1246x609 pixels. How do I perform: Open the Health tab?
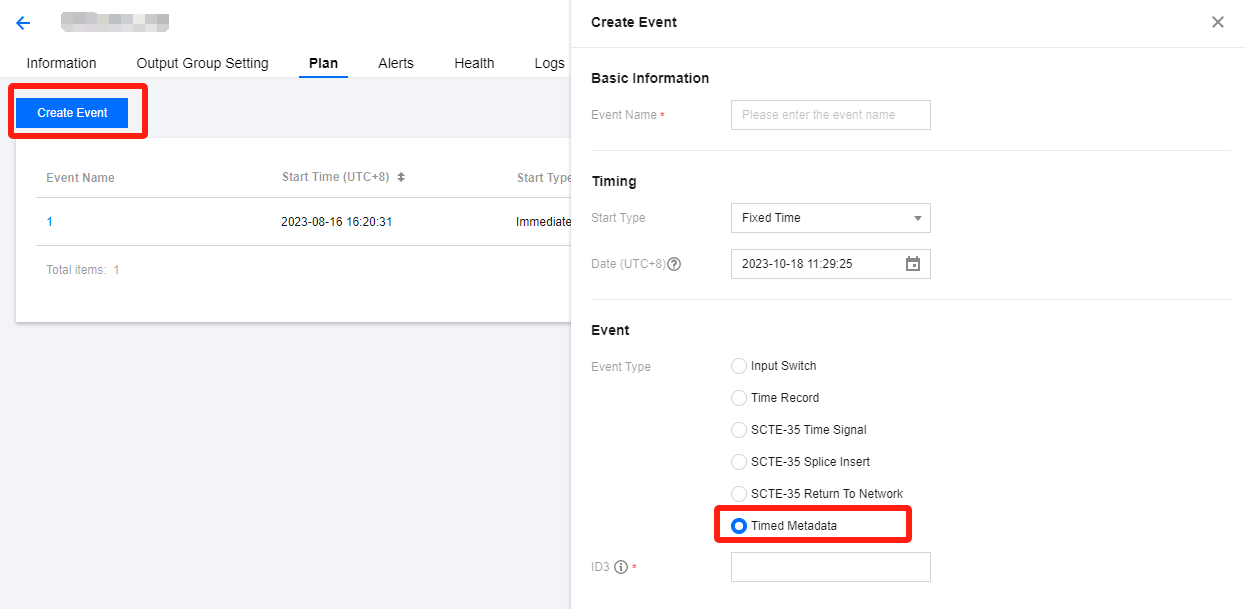click(x=474, y=63)
